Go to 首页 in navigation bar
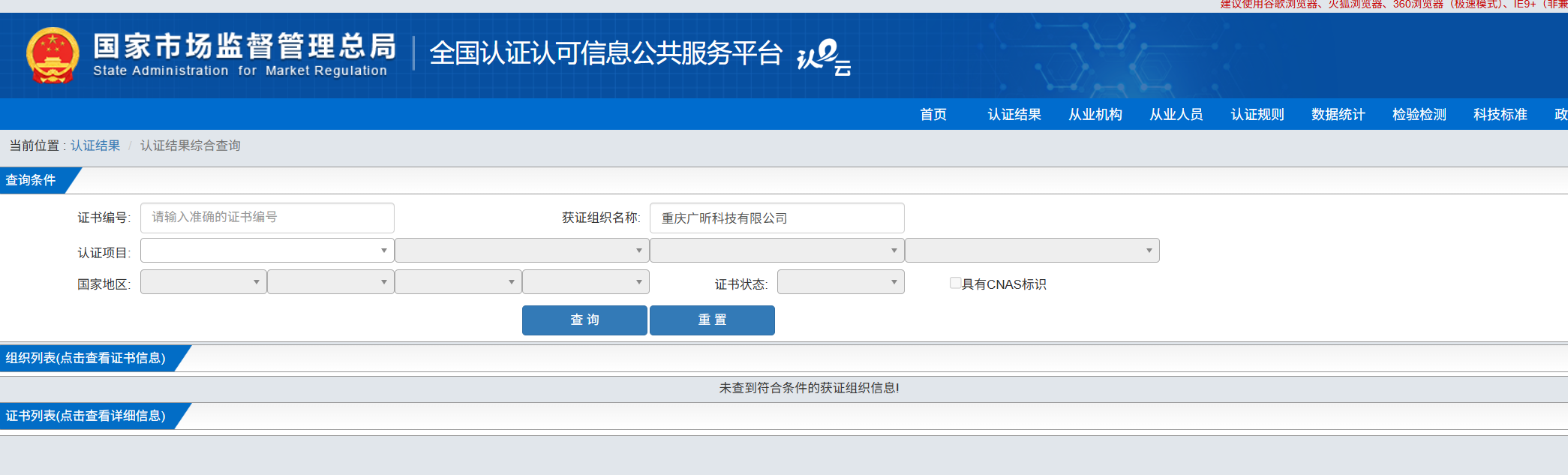 933,114
